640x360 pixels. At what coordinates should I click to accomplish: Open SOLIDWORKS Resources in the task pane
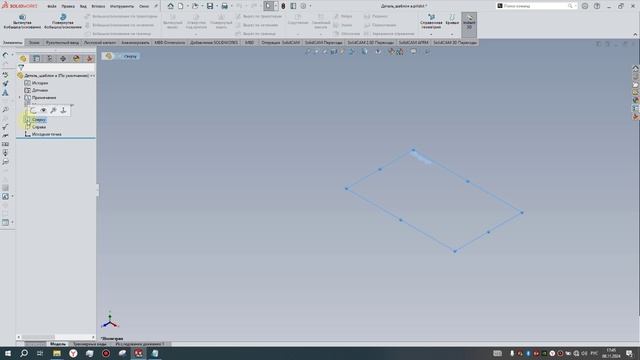tap(636, 68)
